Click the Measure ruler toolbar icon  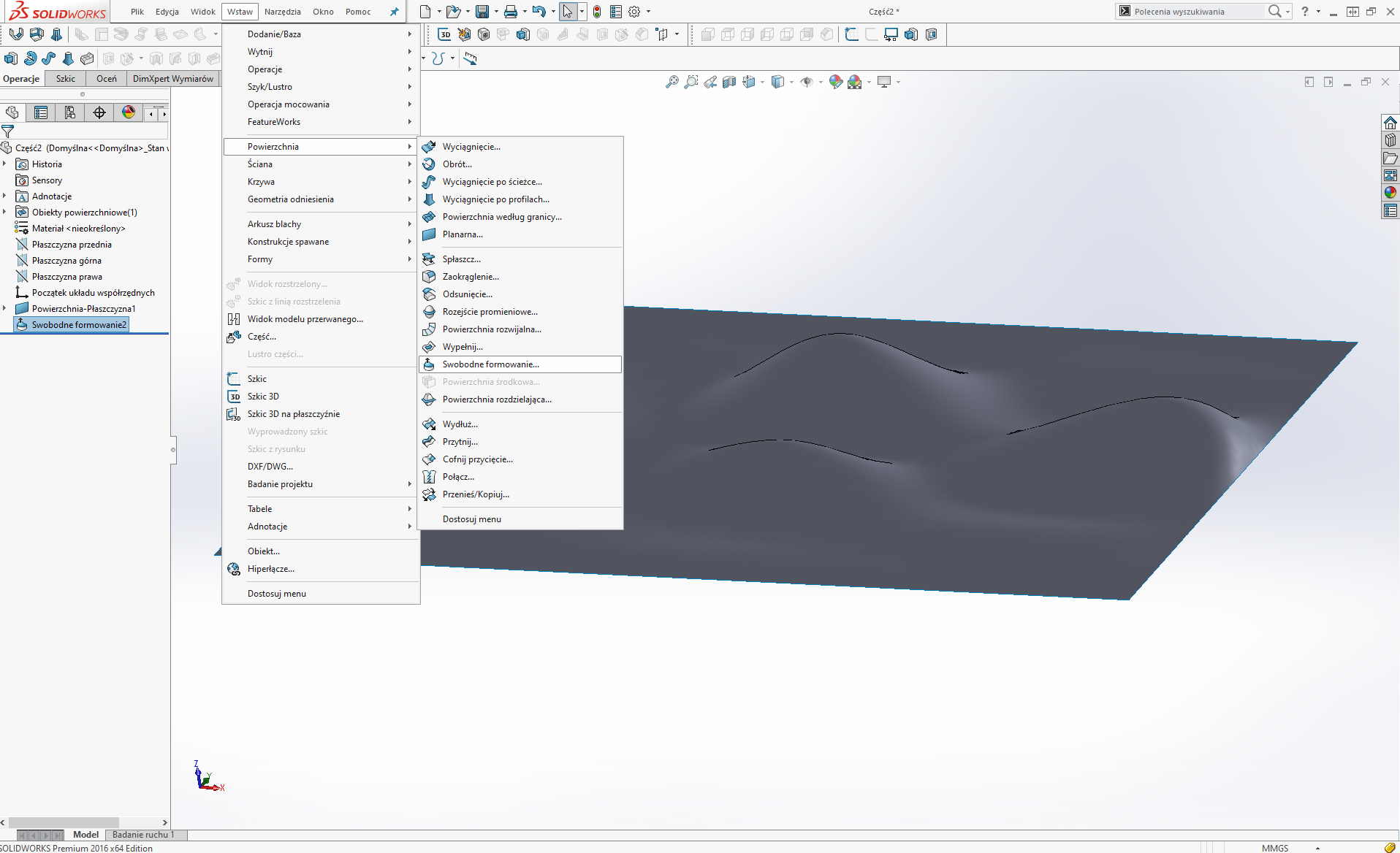pos(471,58)
